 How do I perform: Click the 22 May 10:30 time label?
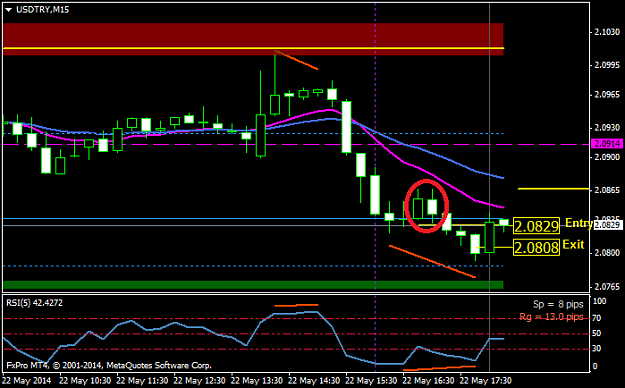(85, 380)
